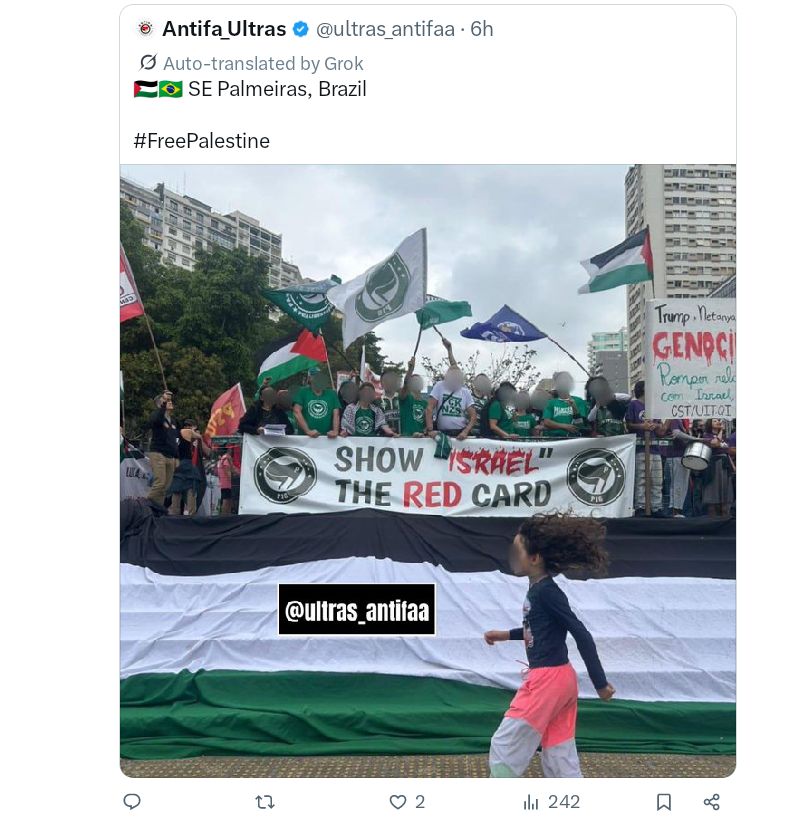Screen dimensions: 800x819
Task: Open the view analytics bar chart icon
Action: click(531, 802)
